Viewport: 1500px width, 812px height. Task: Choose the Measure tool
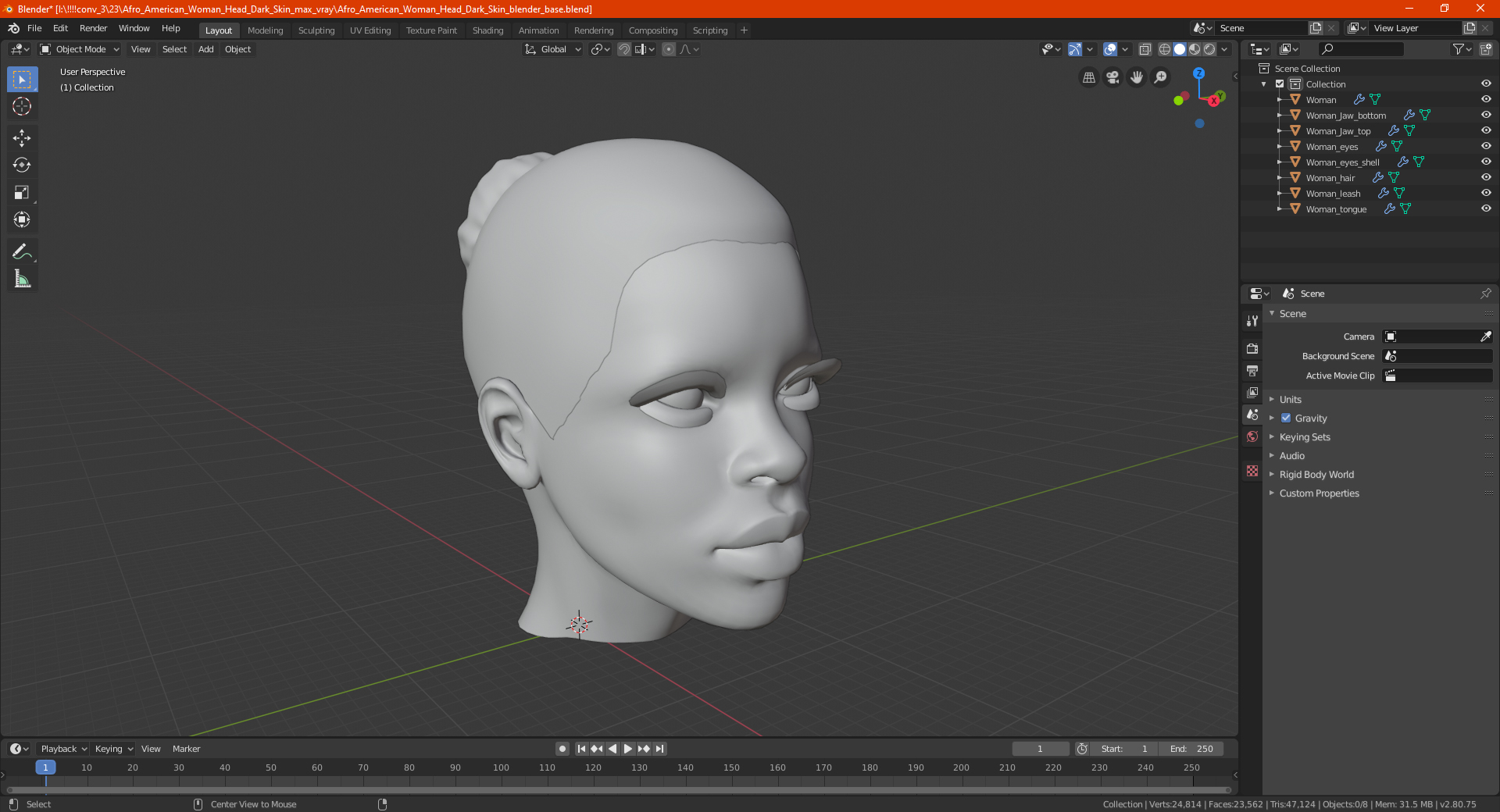coord(22,279)
